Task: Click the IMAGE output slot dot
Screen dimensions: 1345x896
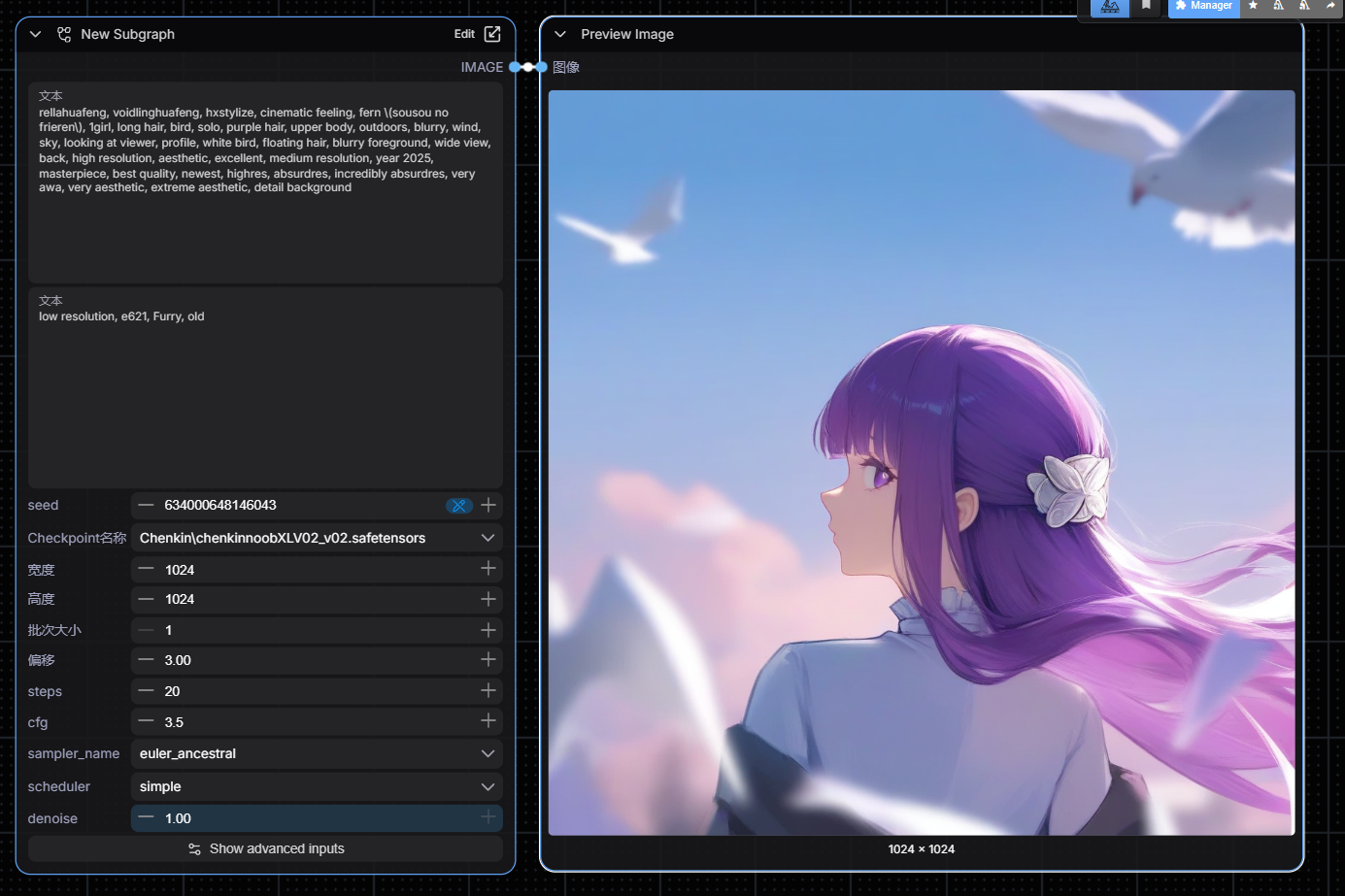Action: click(515, 67)
